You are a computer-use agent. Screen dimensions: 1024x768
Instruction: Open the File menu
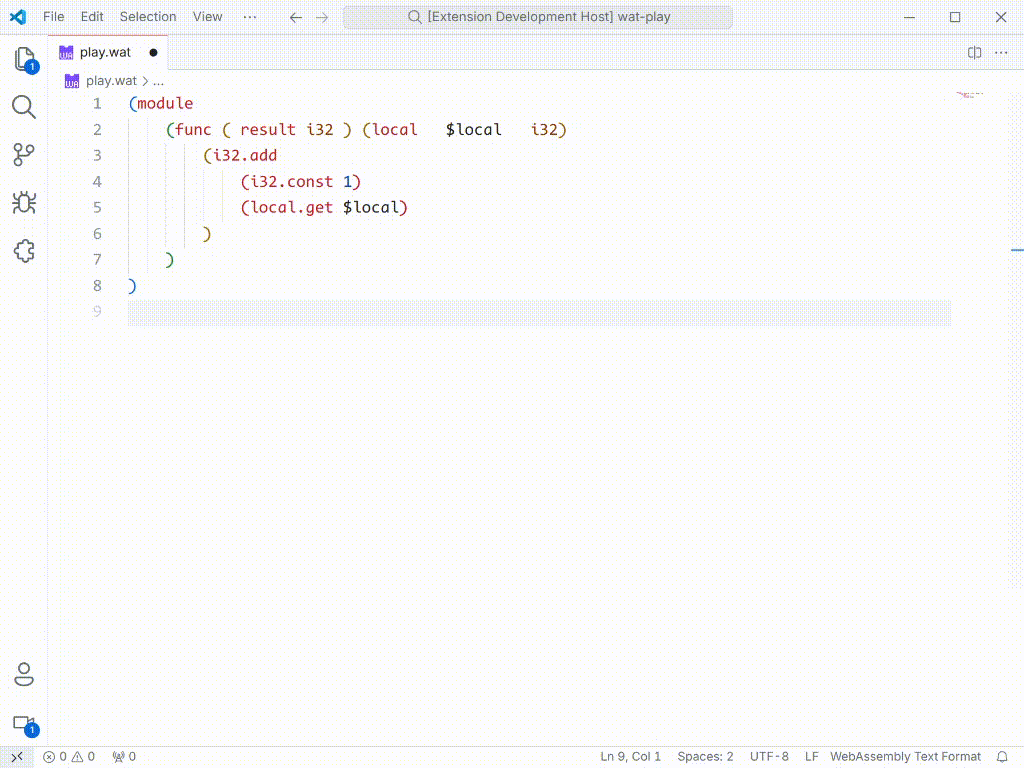[x=53, y=17]
